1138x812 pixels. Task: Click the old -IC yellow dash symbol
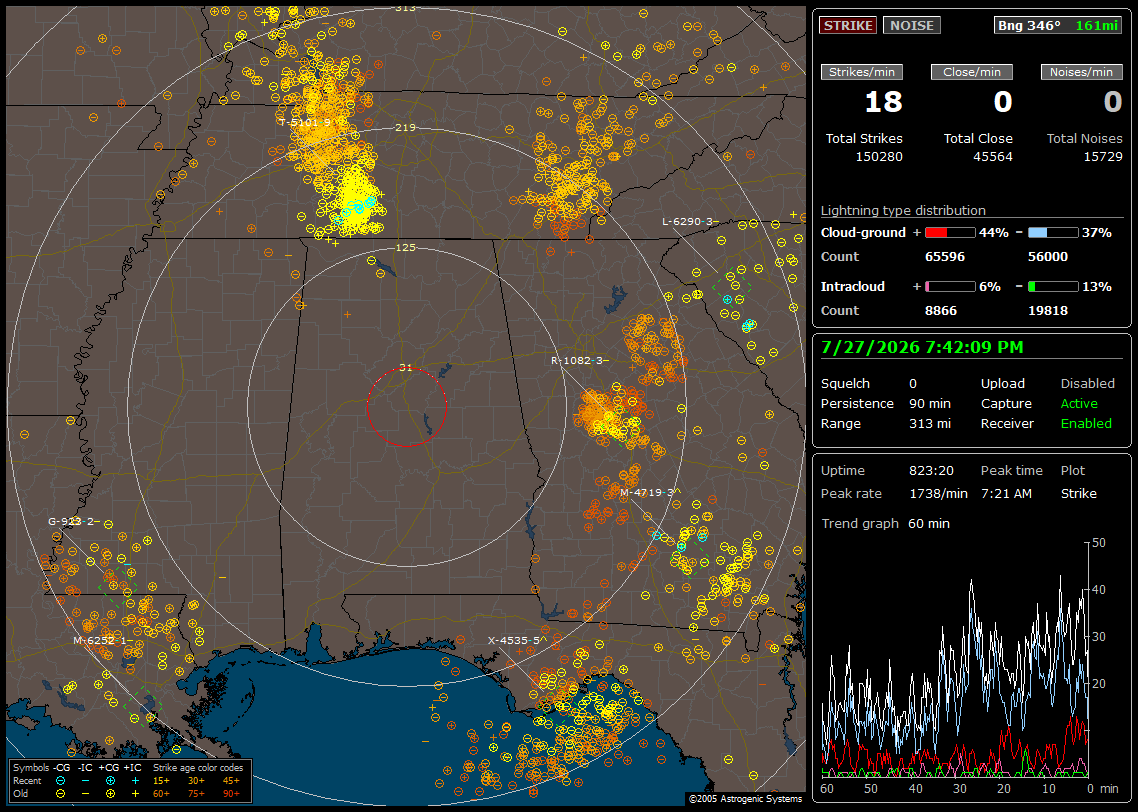pyautogui.click(x=86, y=794)
